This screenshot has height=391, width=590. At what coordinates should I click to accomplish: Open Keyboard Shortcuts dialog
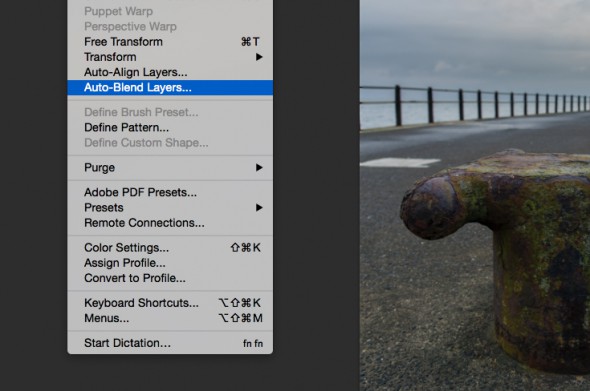pyautogui.click(x=170, y=303)
